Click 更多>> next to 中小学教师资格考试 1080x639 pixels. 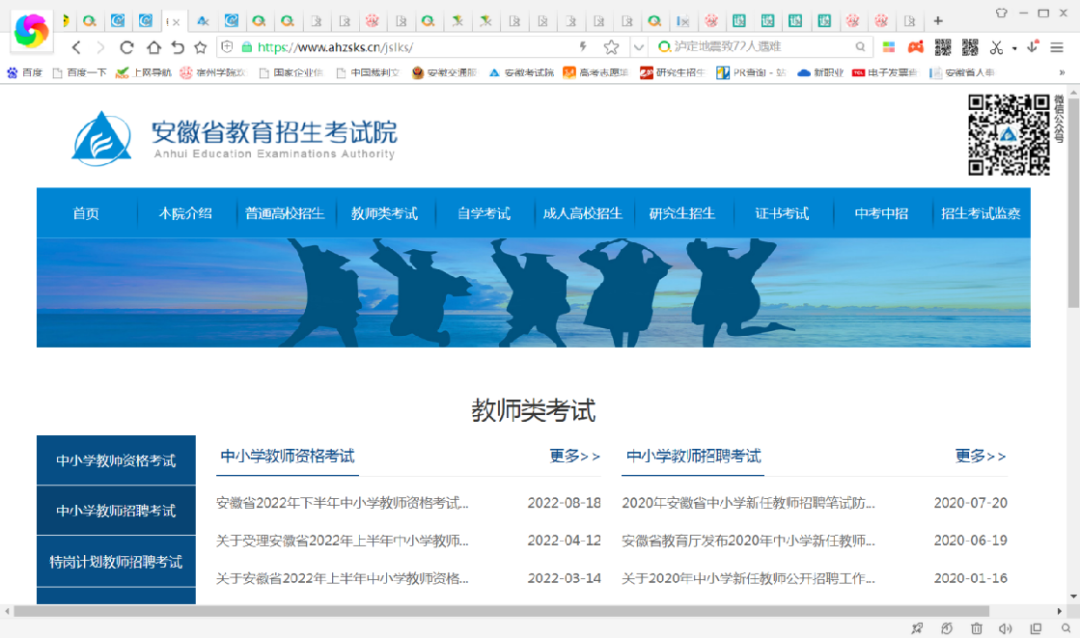pos(574,456)
